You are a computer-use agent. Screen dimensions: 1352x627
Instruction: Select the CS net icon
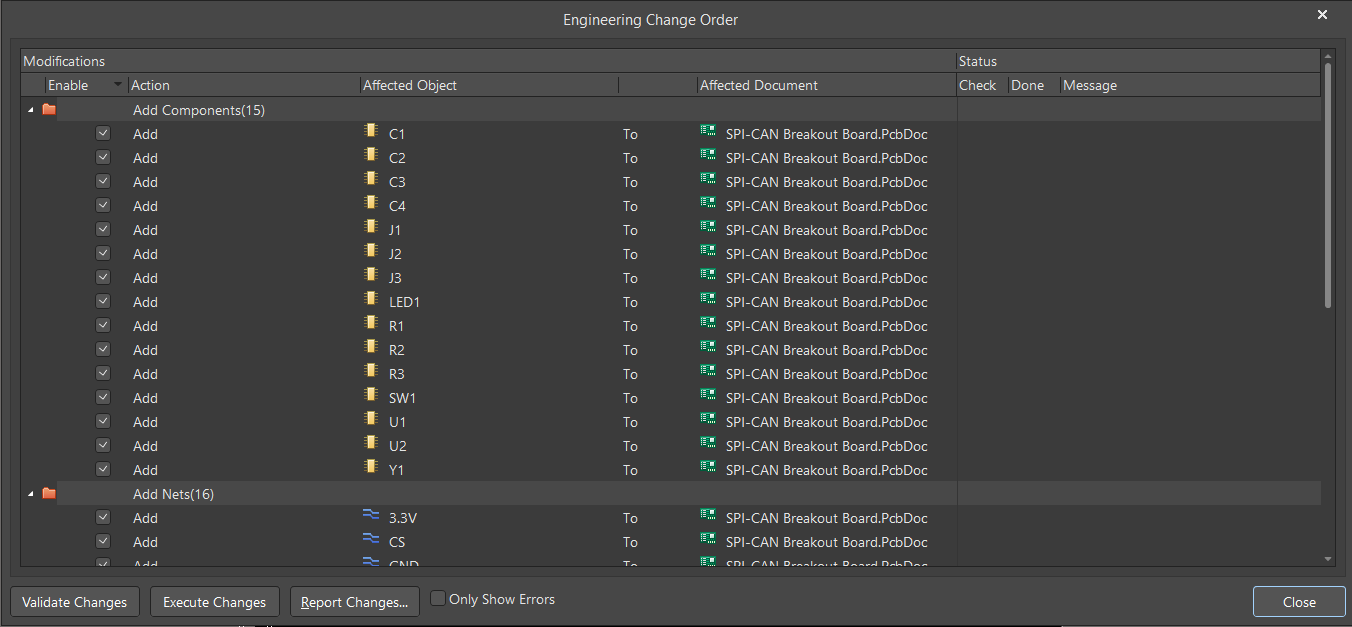(x=371, y=540)
